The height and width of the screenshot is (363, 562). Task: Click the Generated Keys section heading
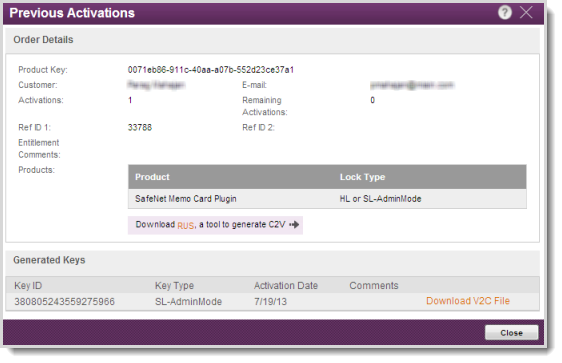coord(49,260)
